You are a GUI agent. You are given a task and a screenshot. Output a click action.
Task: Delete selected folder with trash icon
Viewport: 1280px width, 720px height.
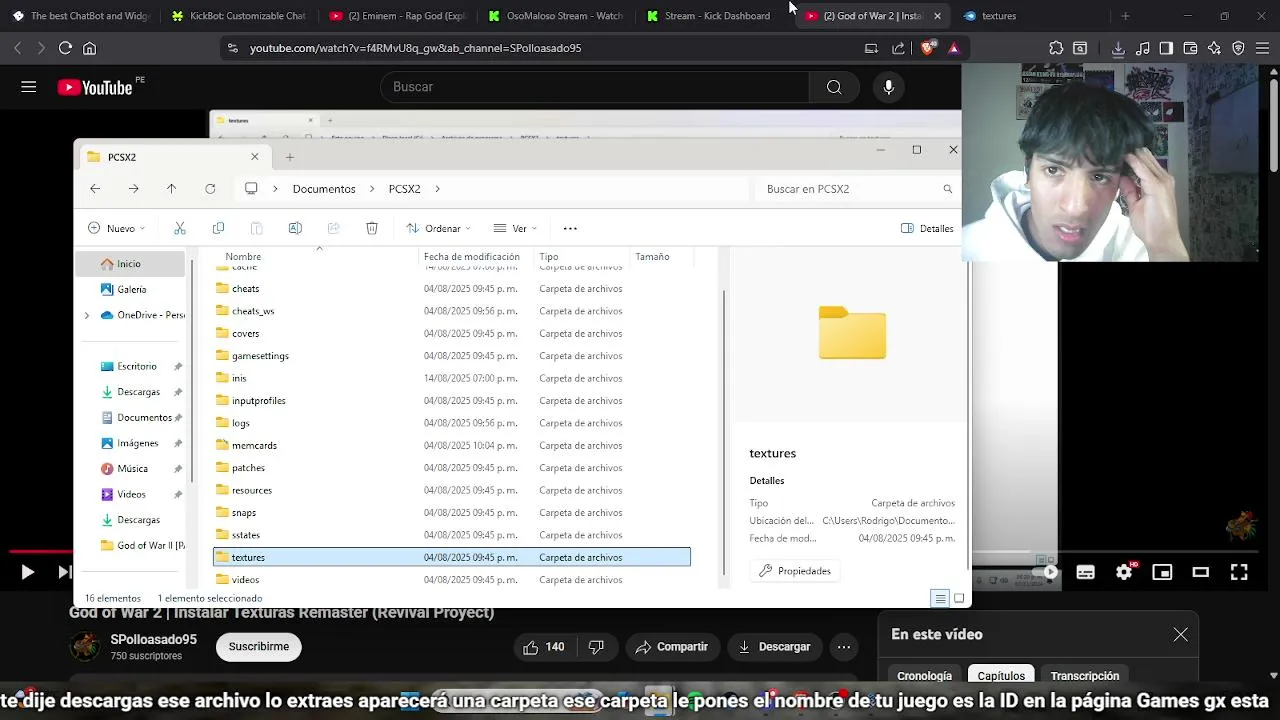point(372,228)
